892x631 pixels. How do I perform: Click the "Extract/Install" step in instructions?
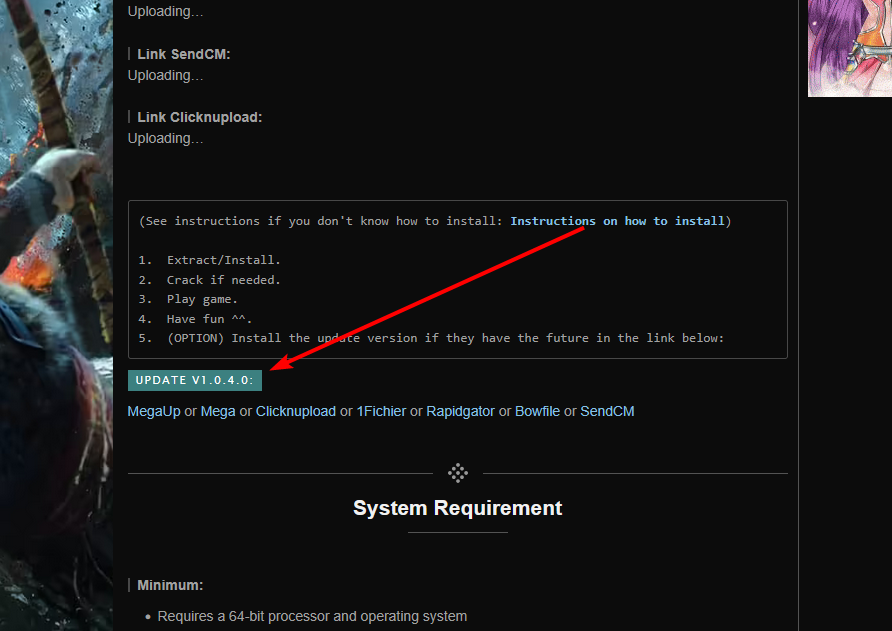tap(223, 260)
